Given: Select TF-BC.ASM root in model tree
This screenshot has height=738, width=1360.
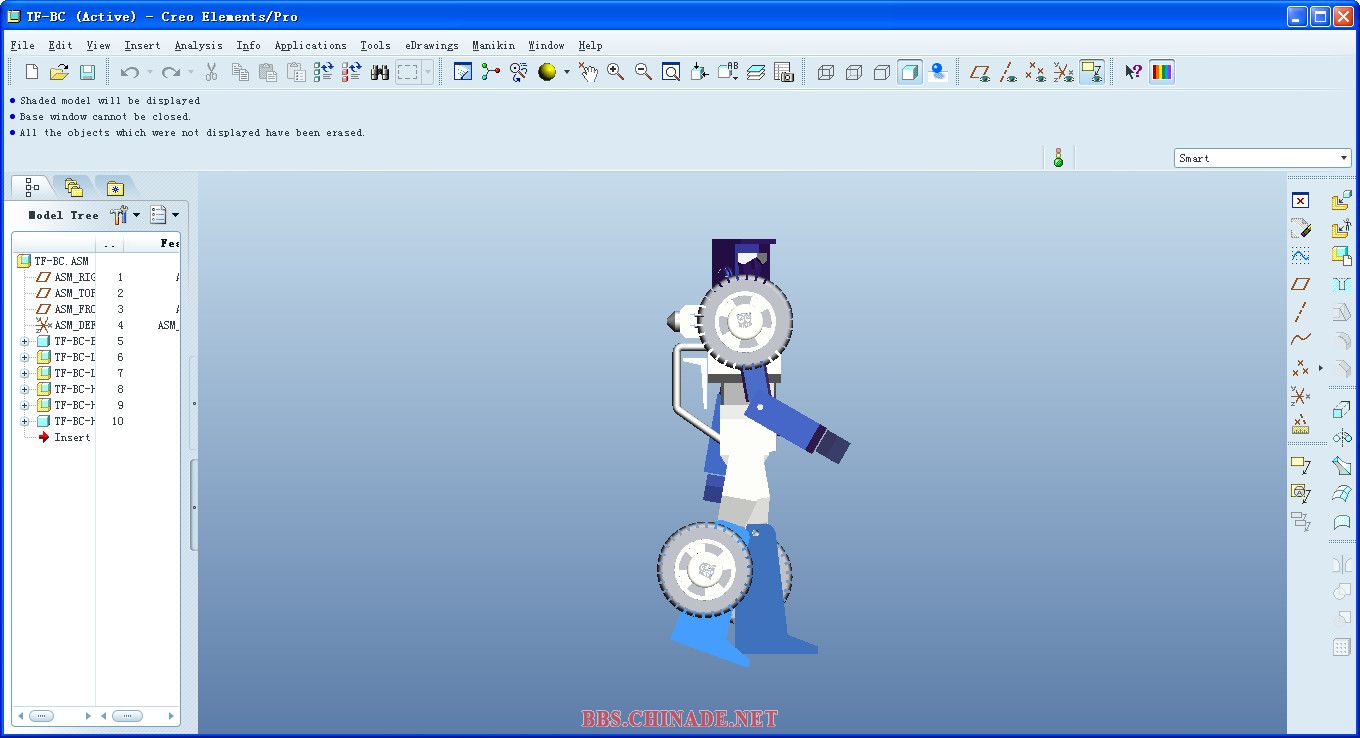Looking at the screenshot, I should [x=53, y=261].
